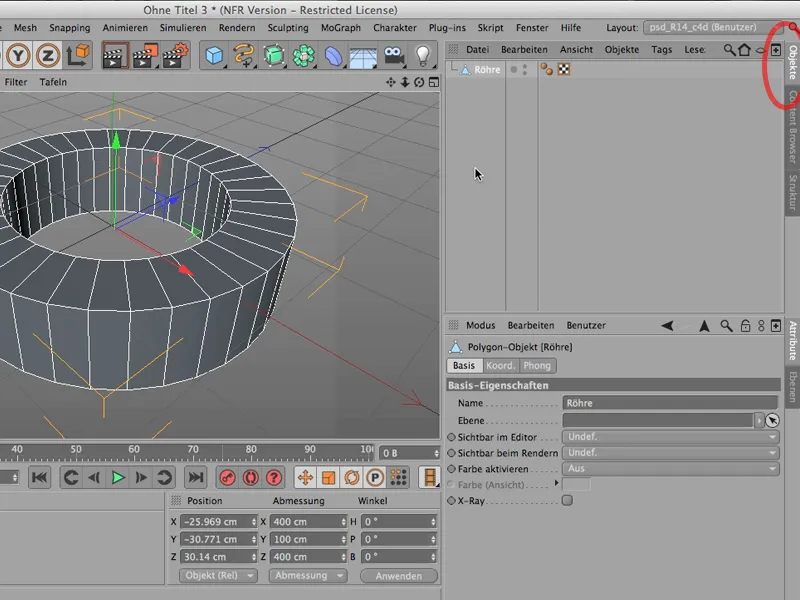Click the Farbe (Ansicht) color swatch
The image size is (800, 600).
pos(577,484)
